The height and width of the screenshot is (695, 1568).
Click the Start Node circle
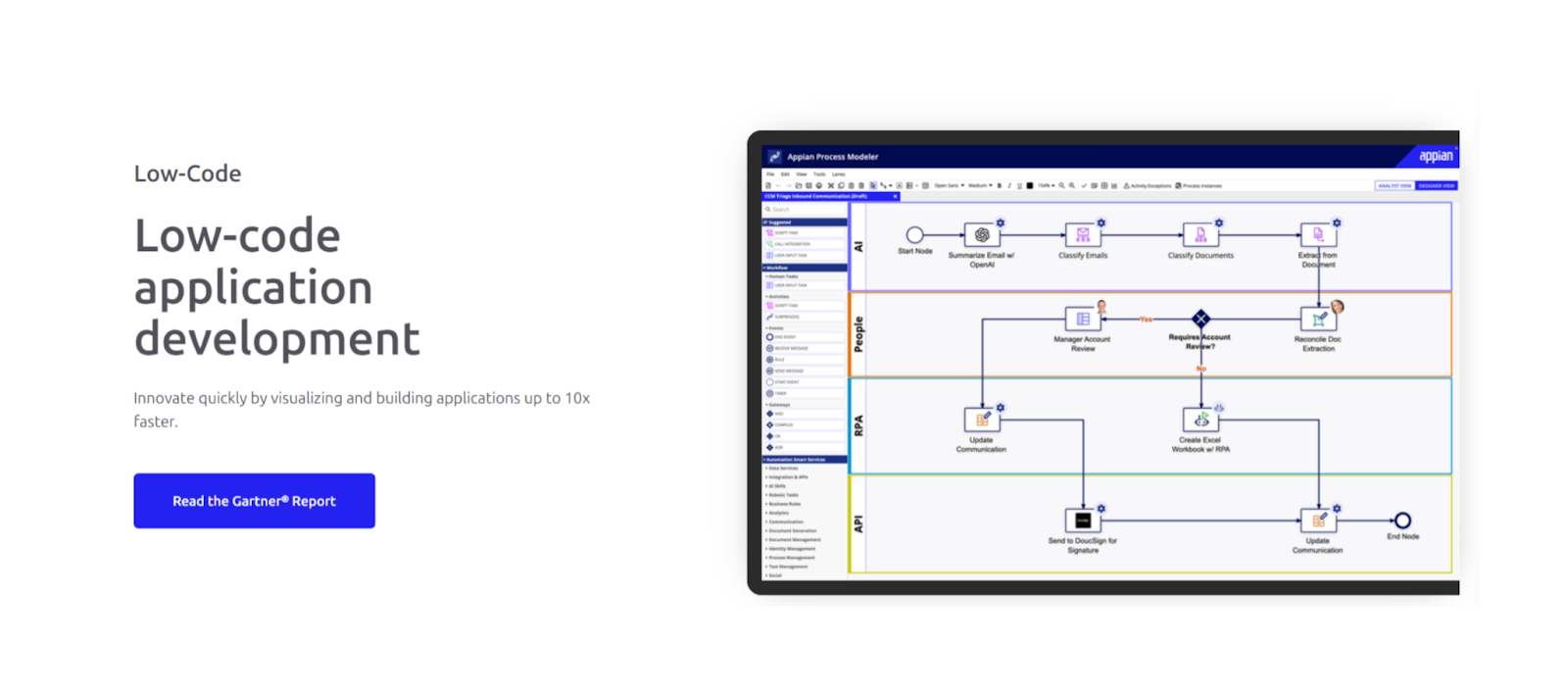914,235
